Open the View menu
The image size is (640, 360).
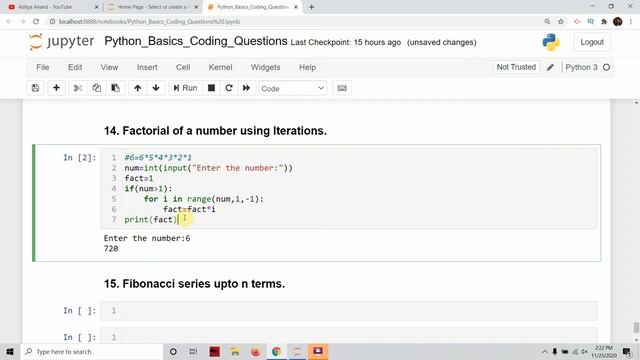point(109,67)
